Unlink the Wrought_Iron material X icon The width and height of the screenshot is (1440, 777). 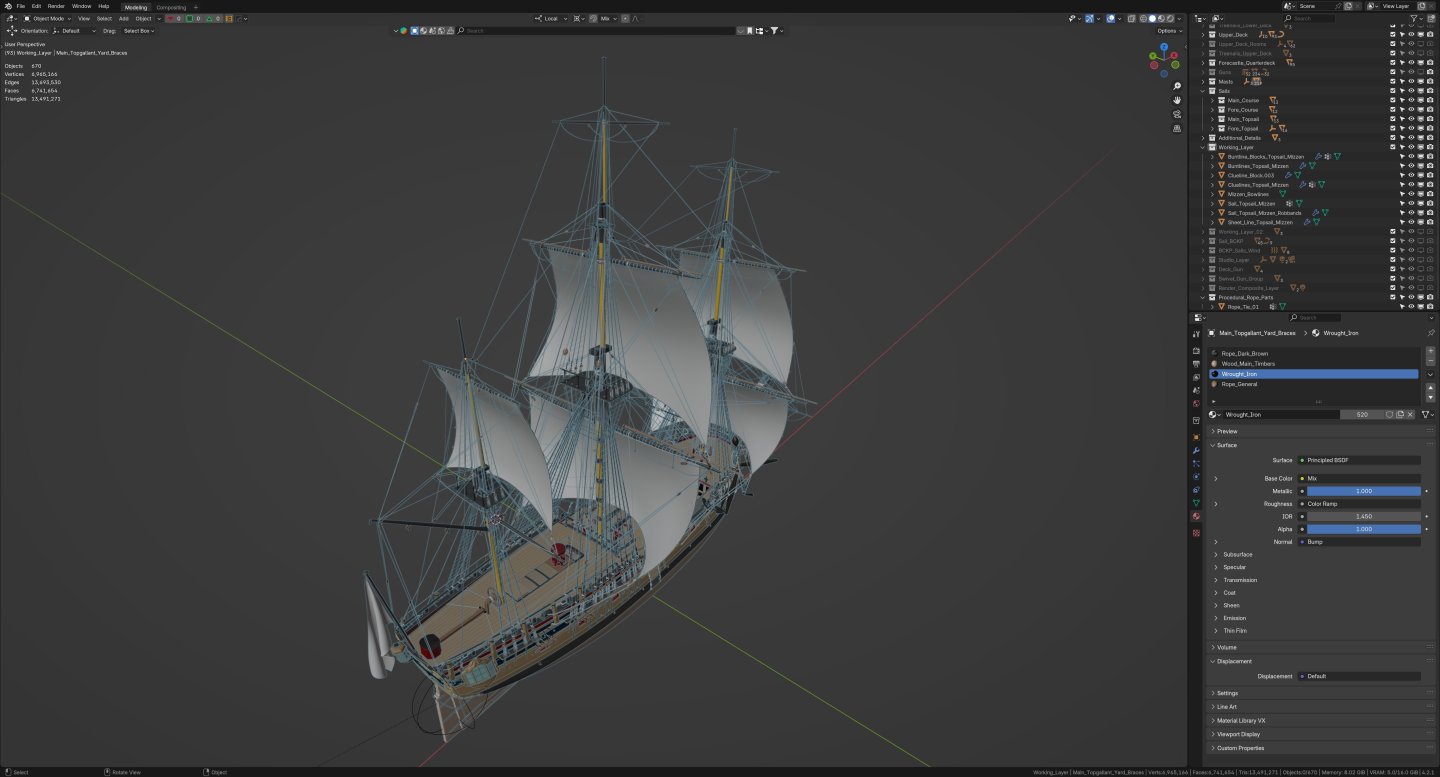pyautogui.click(x=1411, y=414)
